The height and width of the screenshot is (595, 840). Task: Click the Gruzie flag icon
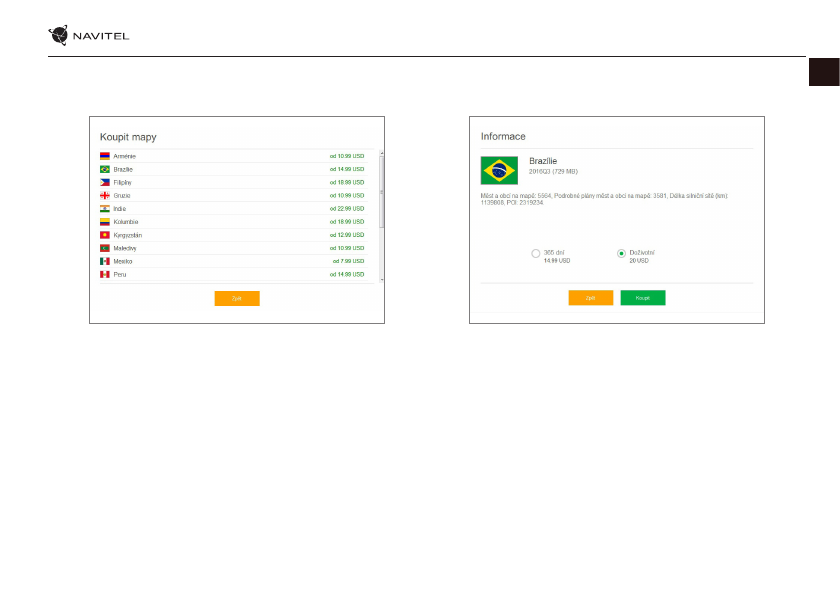pyautogui.click(x=104, y=195)
